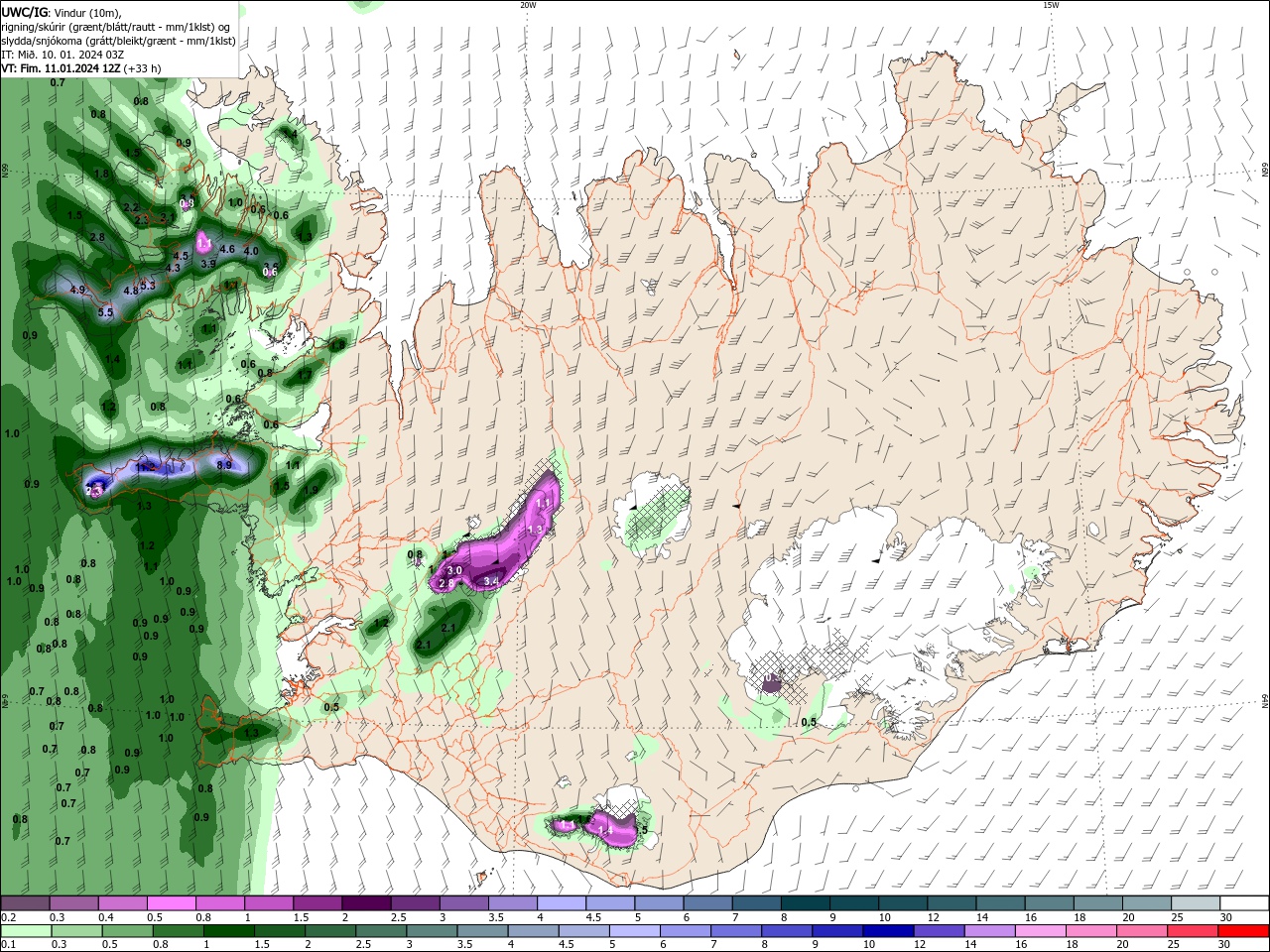Click the rain legend swatch between 2.5 and 3
Viewport: 1270px width, 952px height.
(x=381, y=931)
